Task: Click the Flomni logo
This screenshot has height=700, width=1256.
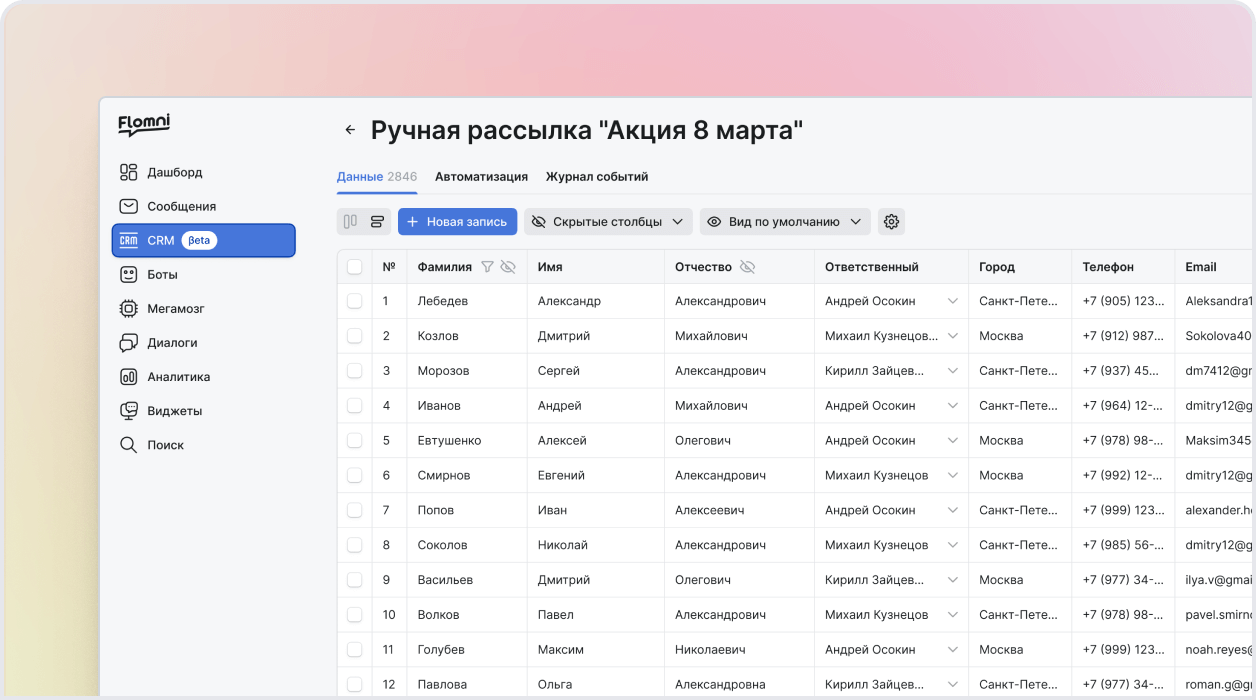Action: (x=144, y=124)
